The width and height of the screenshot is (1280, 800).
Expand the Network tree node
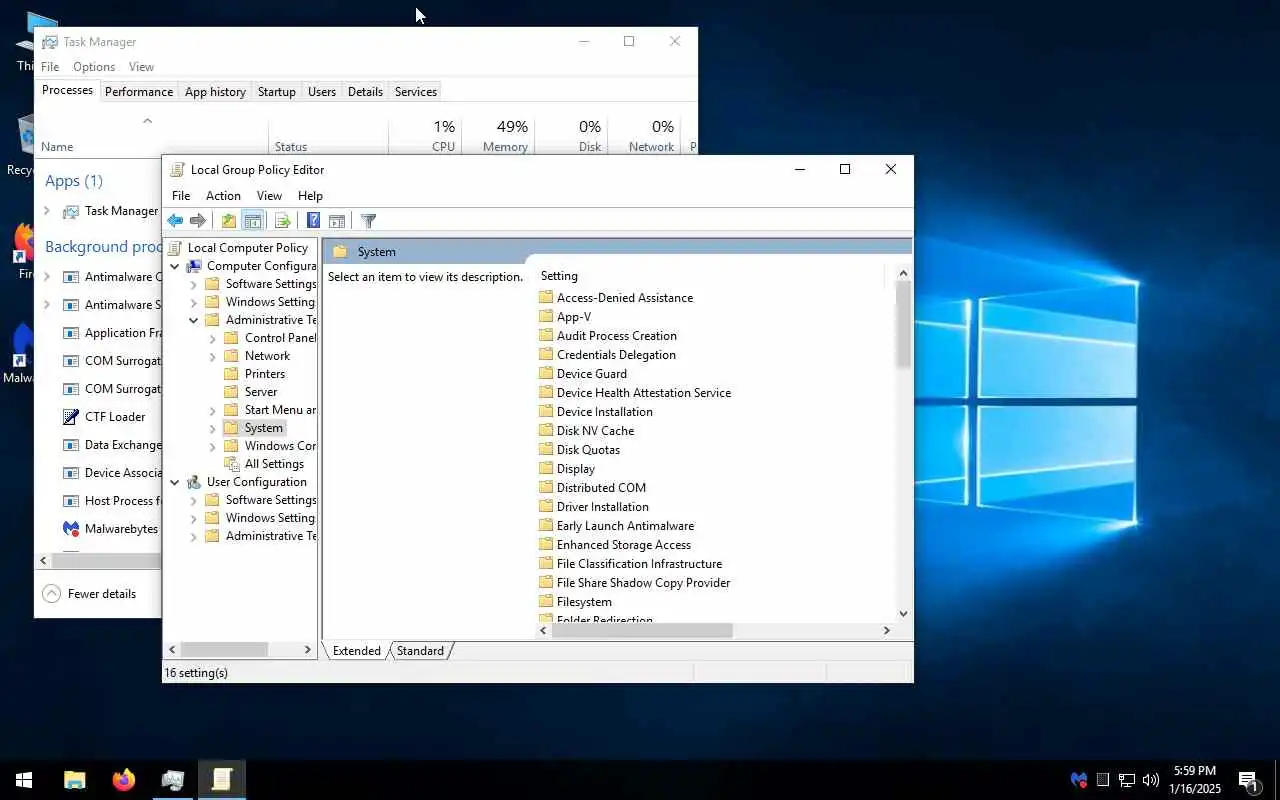tap(212, 356)
